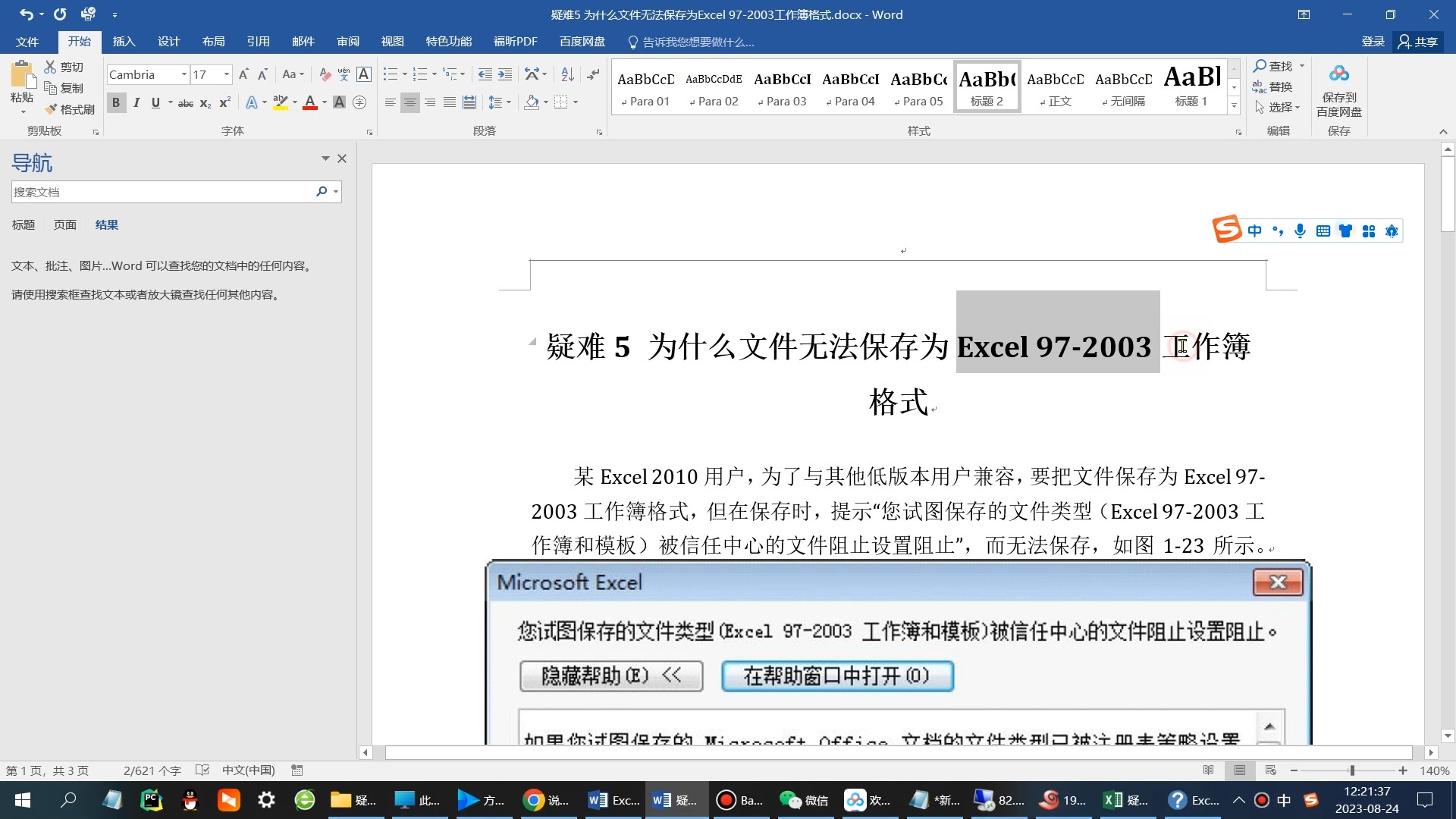Click the zoom slider in the status bar
The image size is (1456, 819).
(x=1351, y=770)
